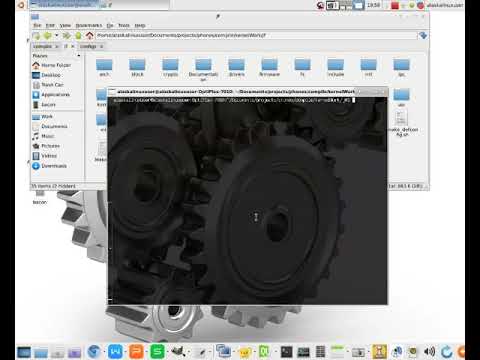The width and height of the screenshot is (480, 360).
Task: Switch to the configs tab
Action: pyautogui.click(x=88, y=46)
